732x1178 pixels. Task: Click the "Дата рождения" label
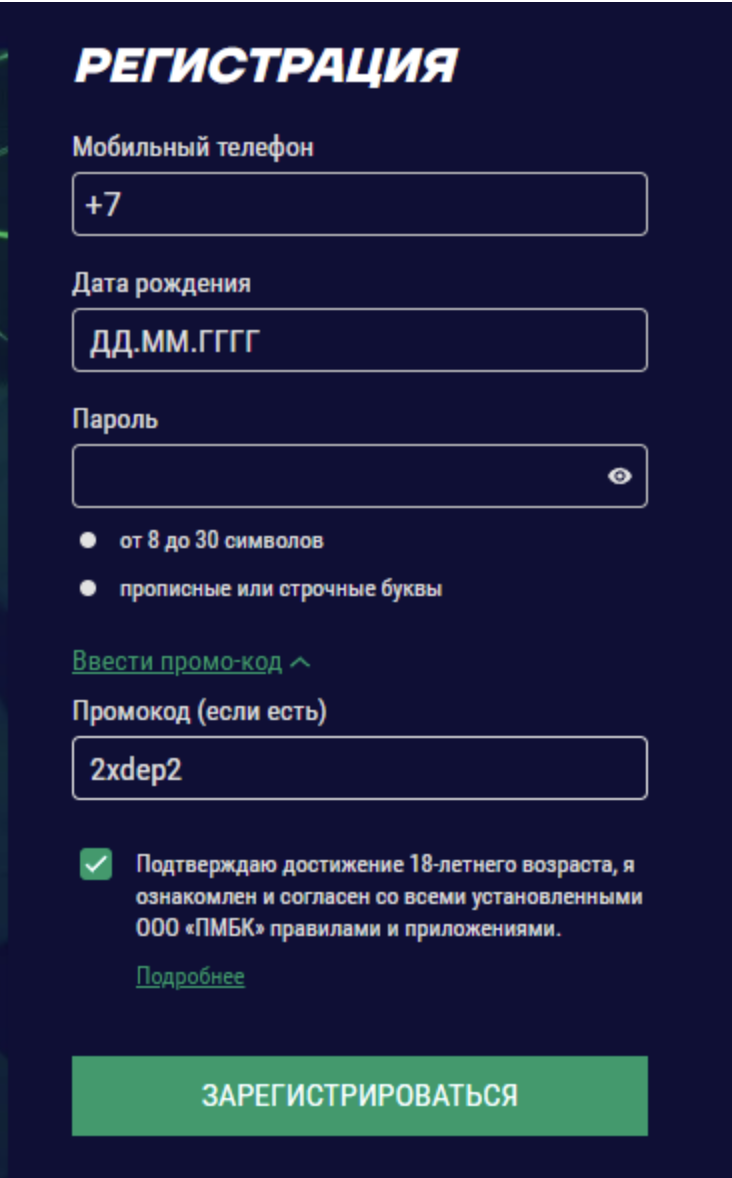(x=161, y=284)
